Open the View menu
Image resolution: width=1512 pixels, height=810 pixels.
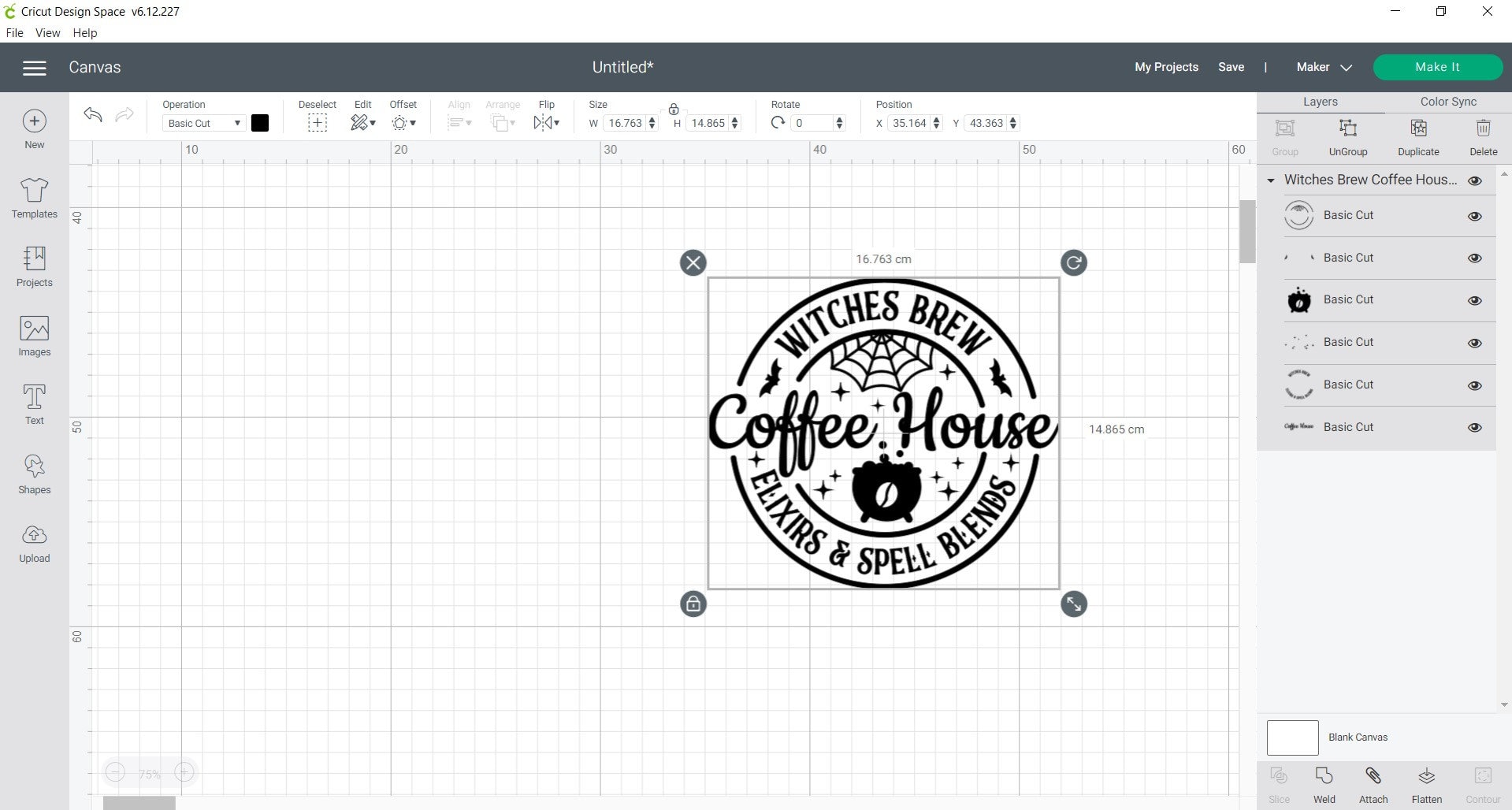[47, 33]
